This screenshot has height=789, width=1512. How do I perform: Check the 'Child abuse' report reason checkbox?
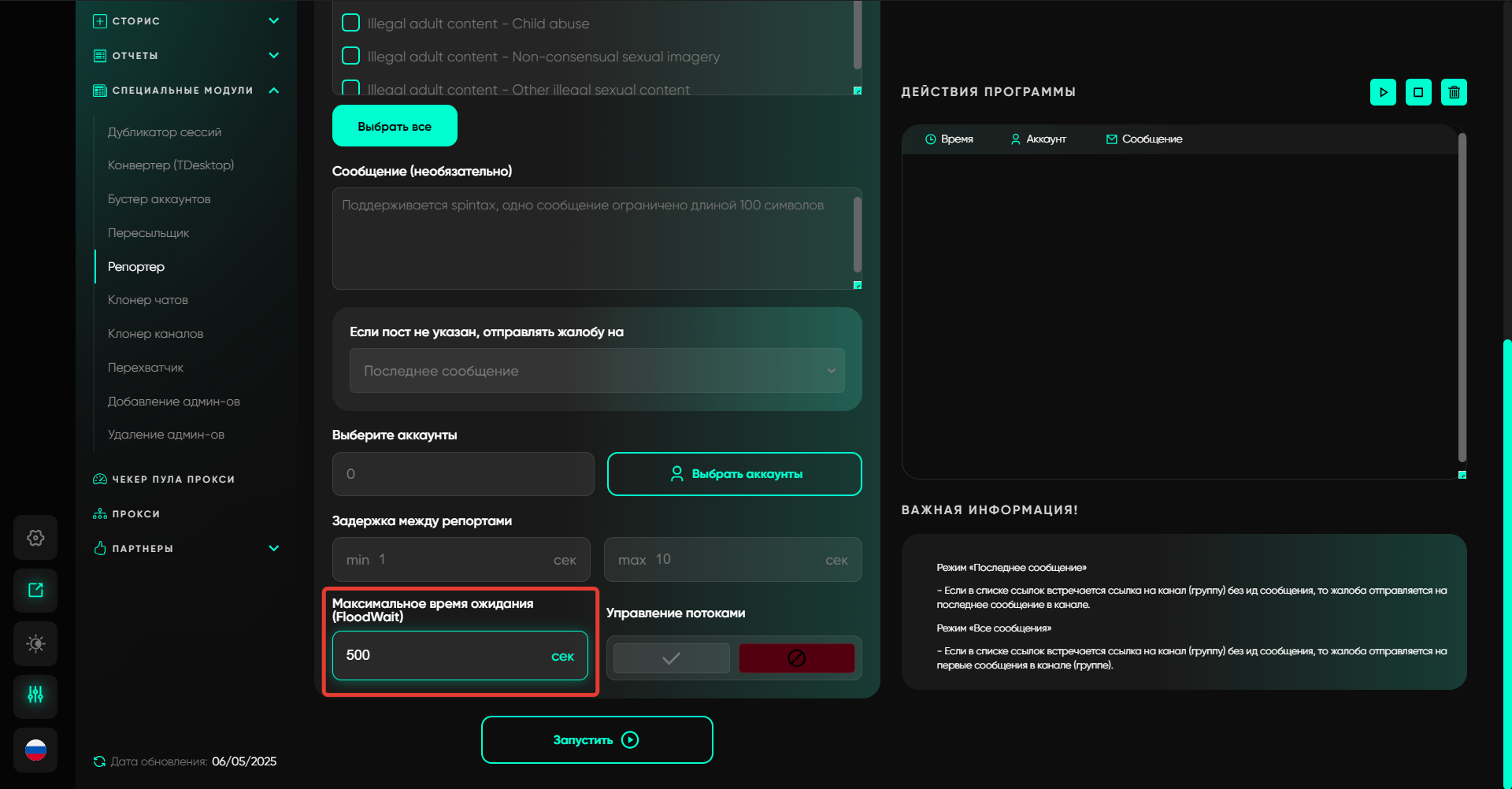point(351,23)
